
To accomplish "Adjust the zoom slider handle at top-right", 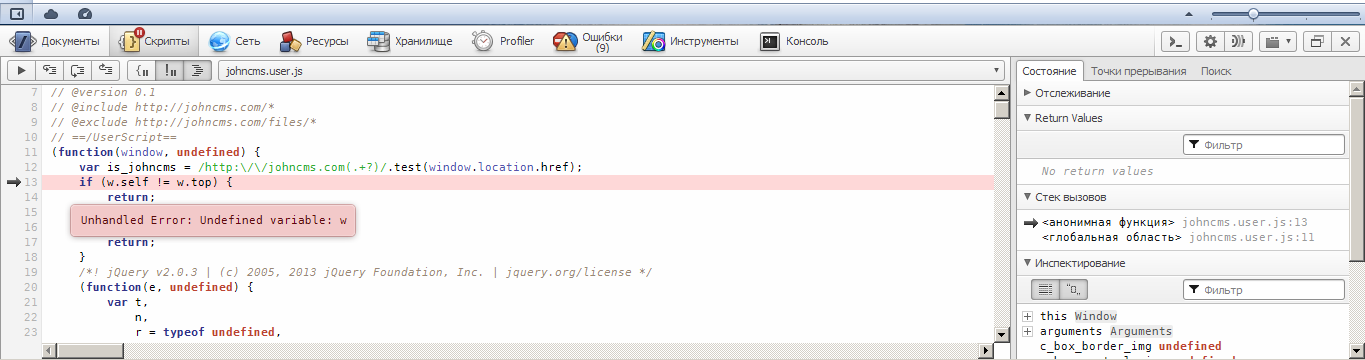I will pyautogui.click(x=1253, y=13).
